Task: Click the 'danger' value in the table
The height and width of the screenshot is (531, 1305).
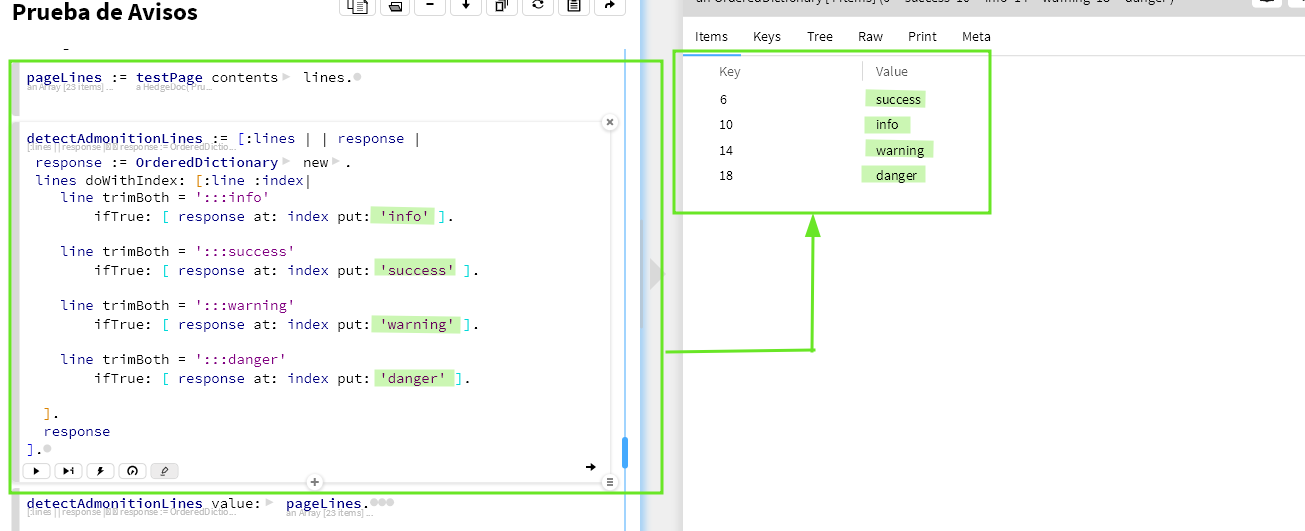Action: [x=896, y=175]
